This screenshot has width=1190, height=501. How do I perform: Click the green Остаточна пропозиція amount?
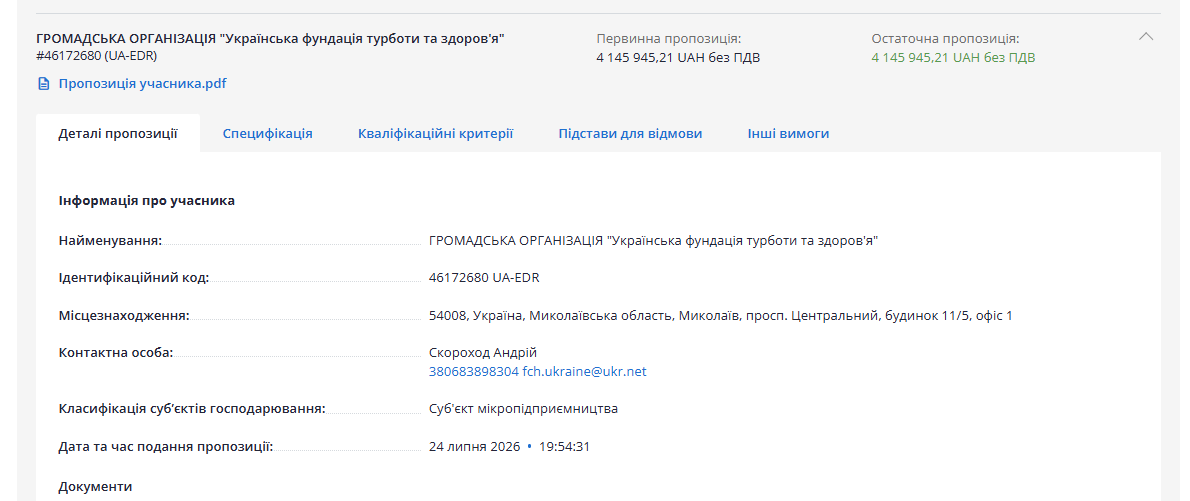(x=953, y=58)
